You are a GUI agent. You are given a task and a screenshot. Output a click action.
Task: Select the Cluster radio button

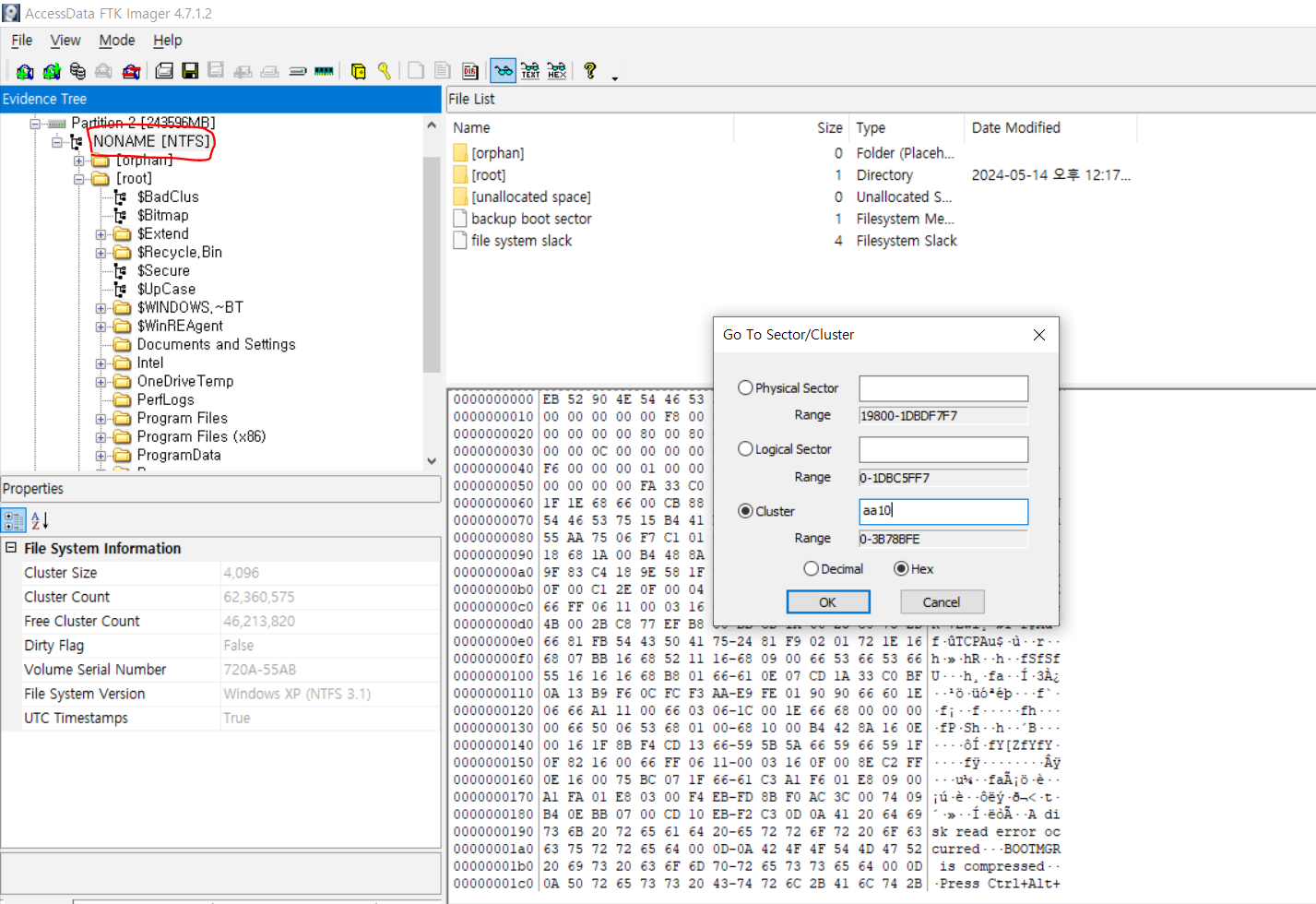pyautogui.click(x=745, y=511)
